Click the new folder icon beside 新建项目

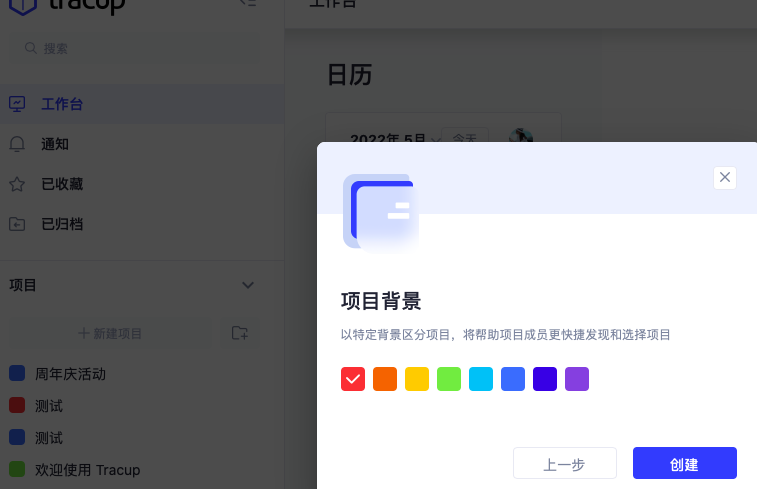pyautogui.click(x=240, y=333)
